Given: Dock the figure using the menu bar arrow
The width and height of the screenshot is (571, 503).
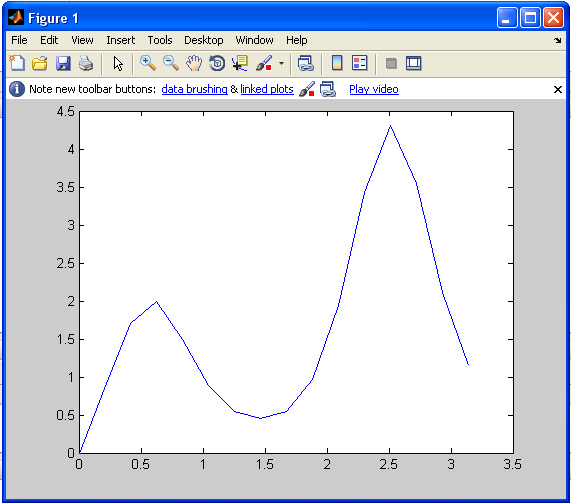Looking at the screenshot, I should coord(558,40).
